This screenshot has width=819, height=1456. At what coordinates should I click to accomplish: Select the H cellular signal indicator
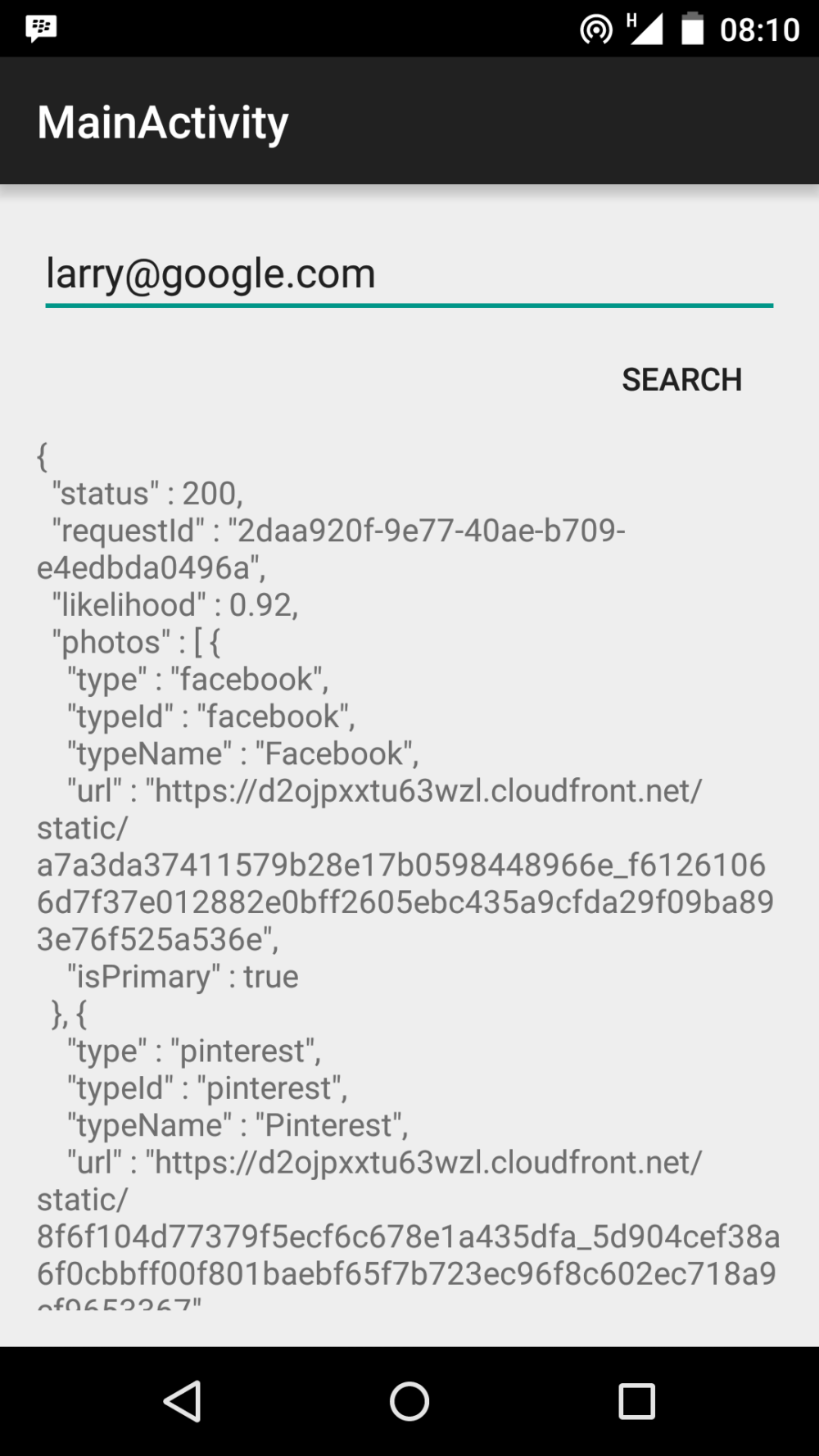coord(643,28)
